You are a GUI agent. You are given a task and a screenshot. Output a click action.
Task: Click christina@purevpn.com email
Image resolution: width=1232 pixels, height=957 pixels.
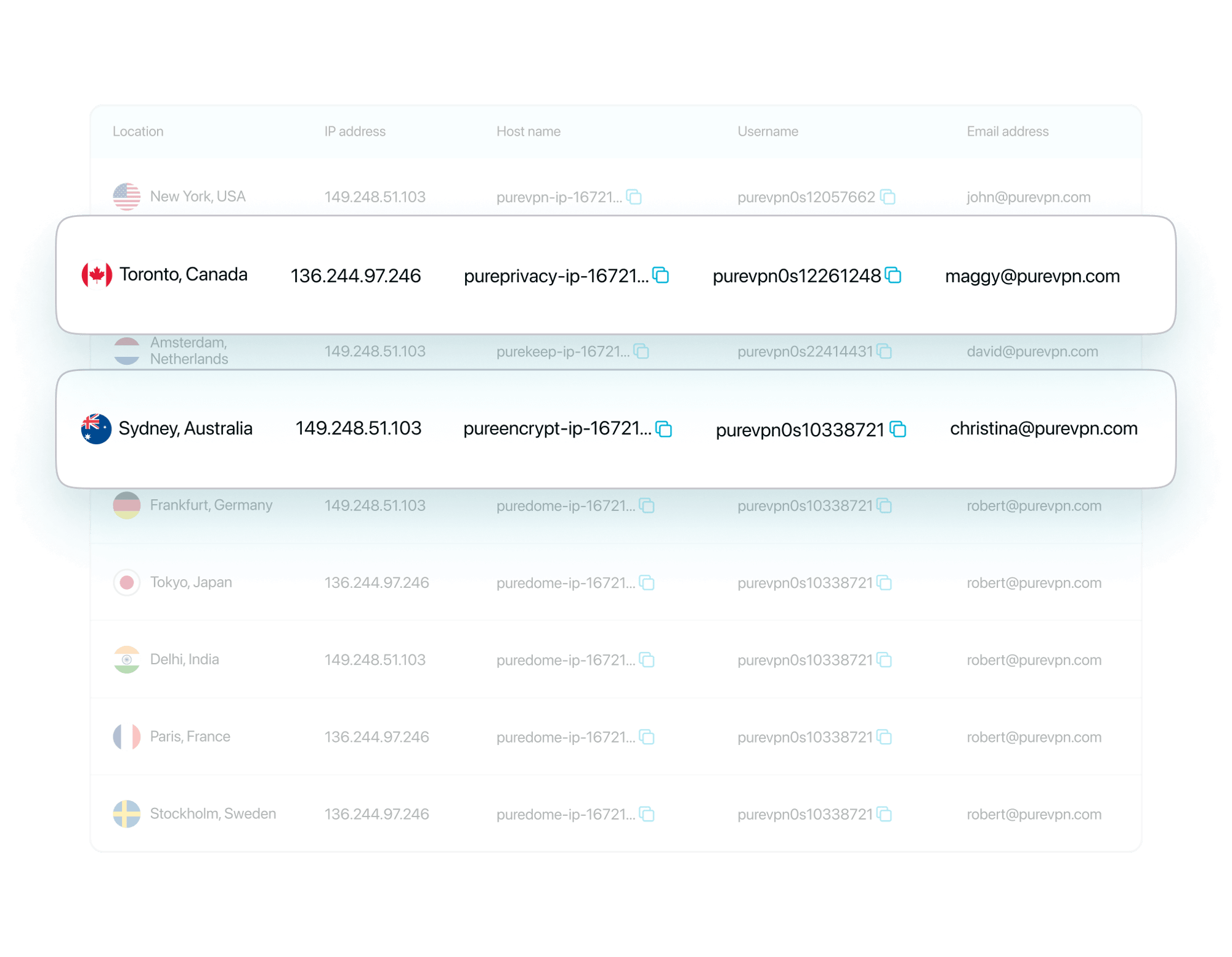[1044, 428]
